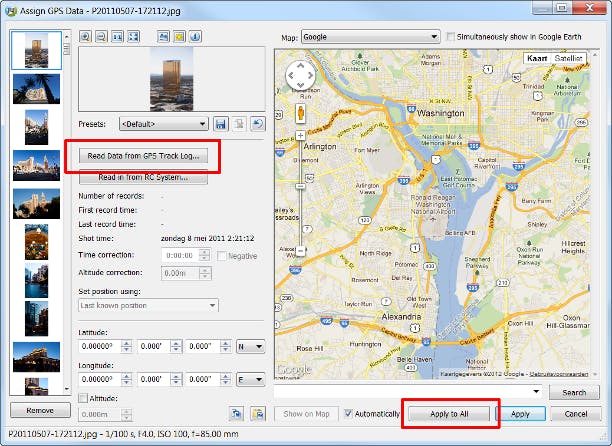
Task: Switch map to Satelliet view
Action: (568, 58)
